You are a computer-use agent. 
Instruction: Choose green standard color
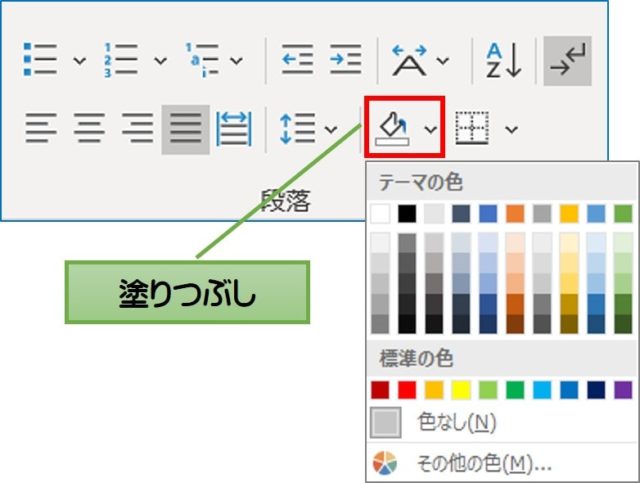point(515,390)
